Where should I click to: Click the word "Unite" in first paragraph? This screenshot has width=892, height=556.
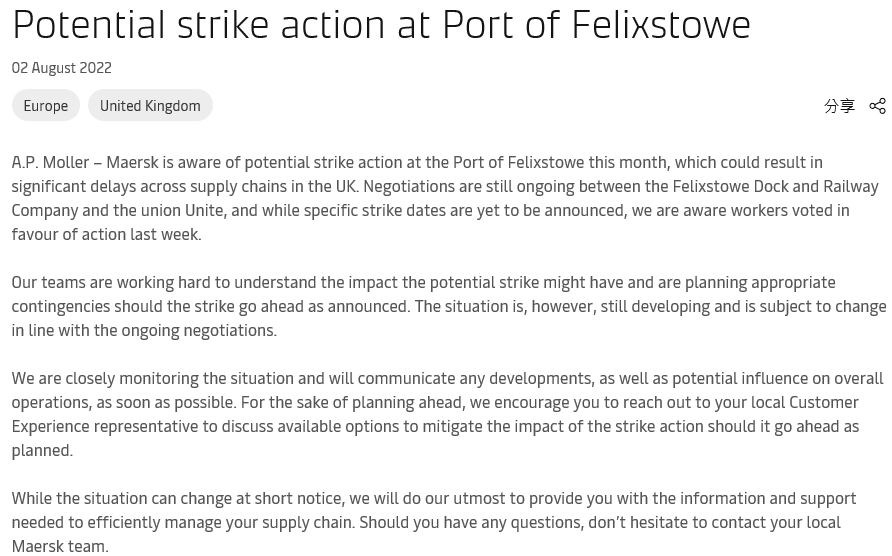pos(204,210)
